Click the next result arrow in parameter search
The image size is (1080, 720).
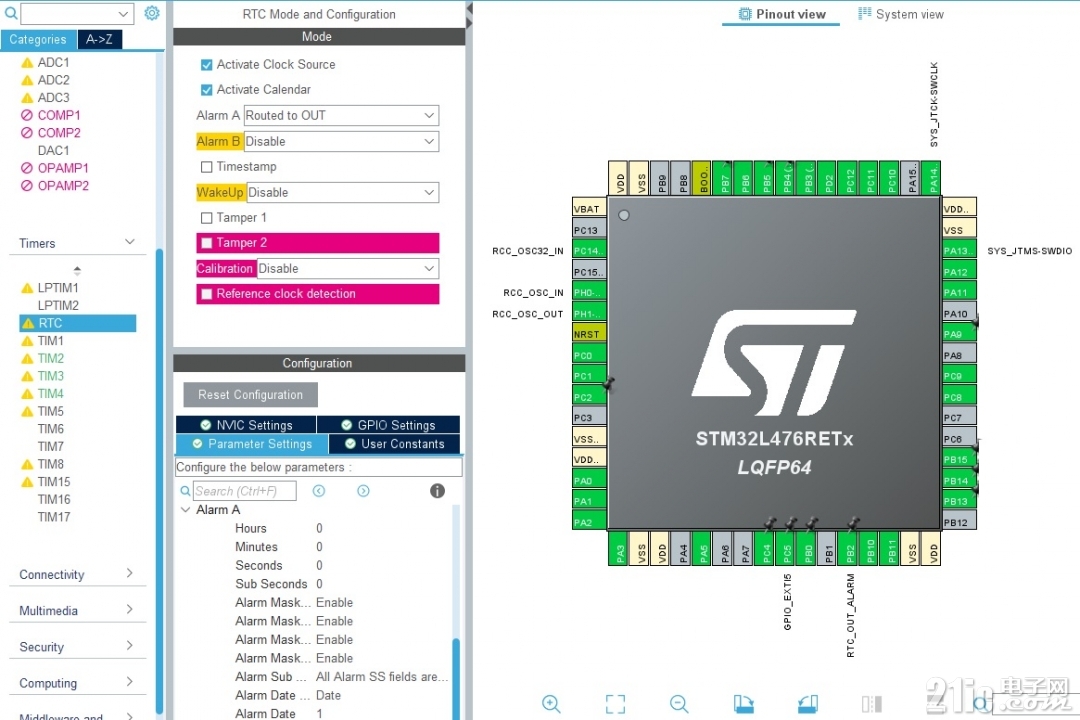point(363,491)
